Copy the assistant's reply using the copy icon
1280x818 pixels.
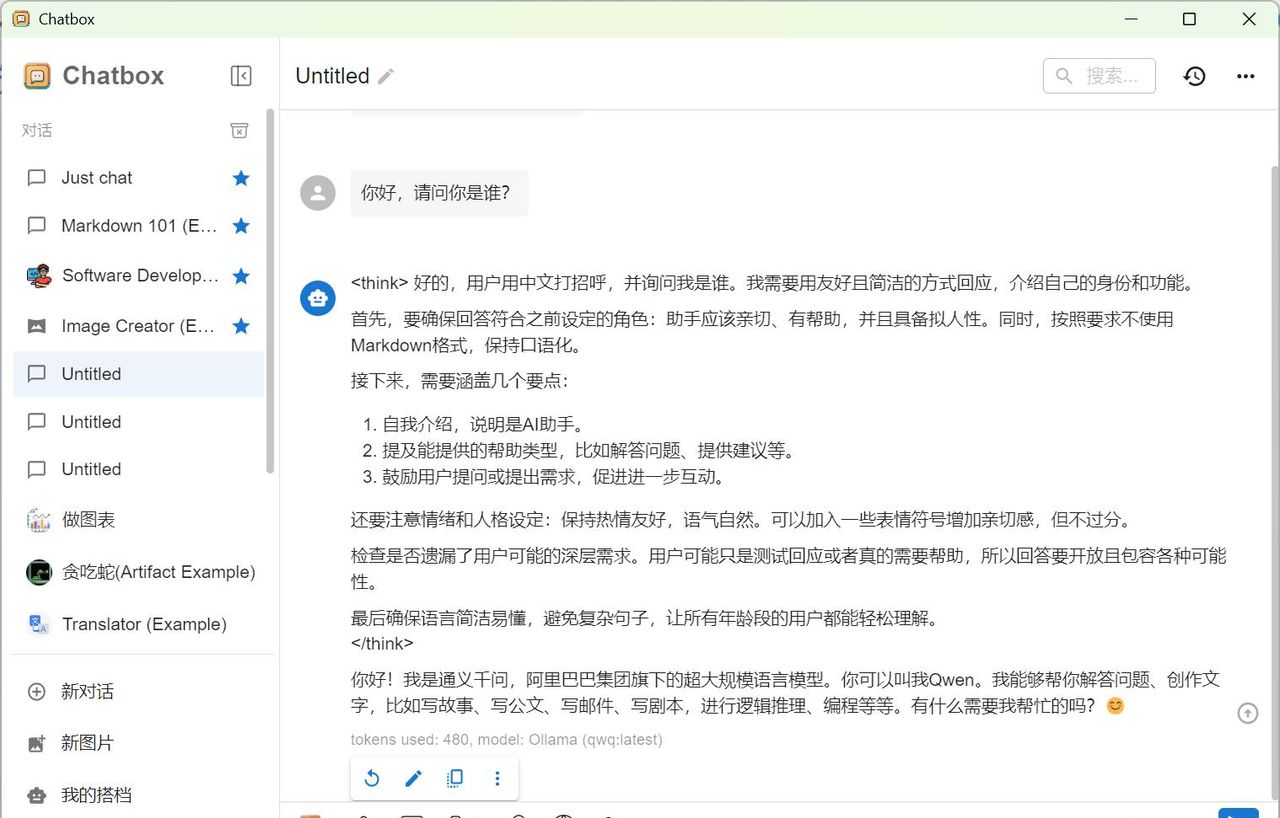click(455, 778)
